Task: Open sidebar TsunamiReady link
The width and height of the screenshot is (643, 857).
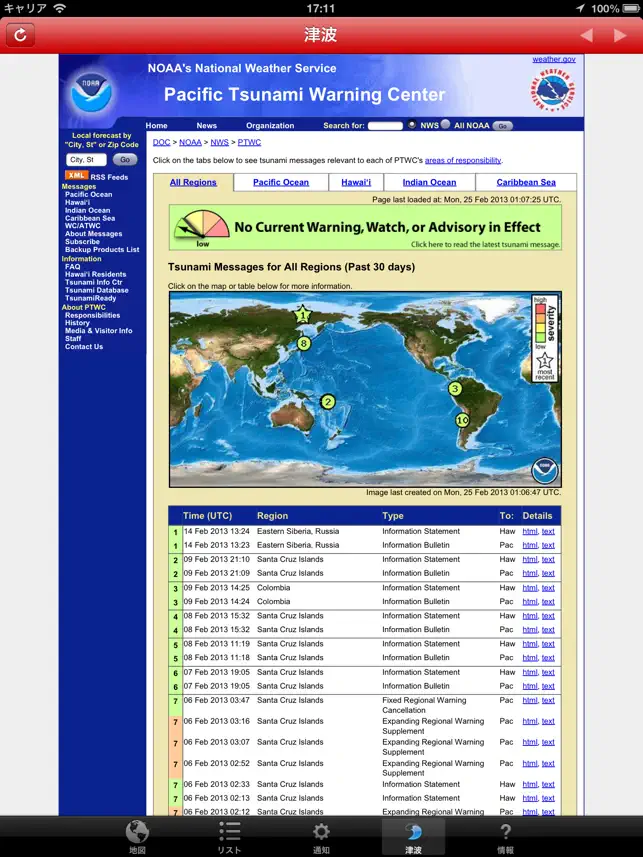Action: coord(91,298)
